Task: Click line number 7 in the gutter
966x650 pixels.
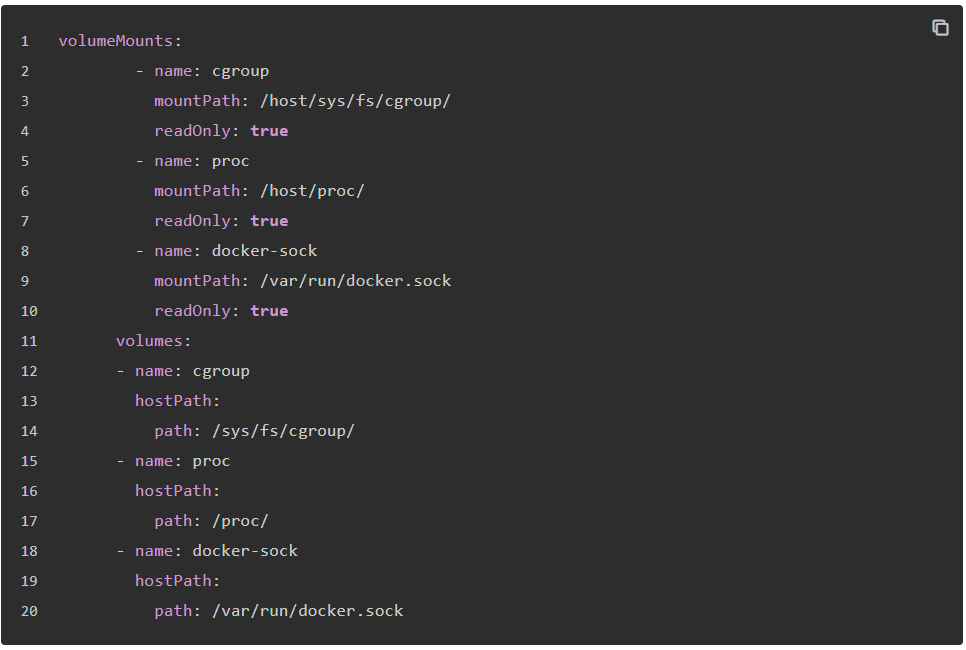Action: point(25,221)
